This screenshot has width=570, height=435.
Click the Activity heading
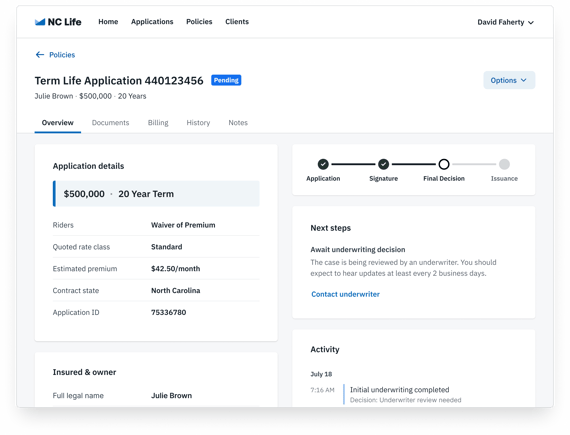click(325, 349)
